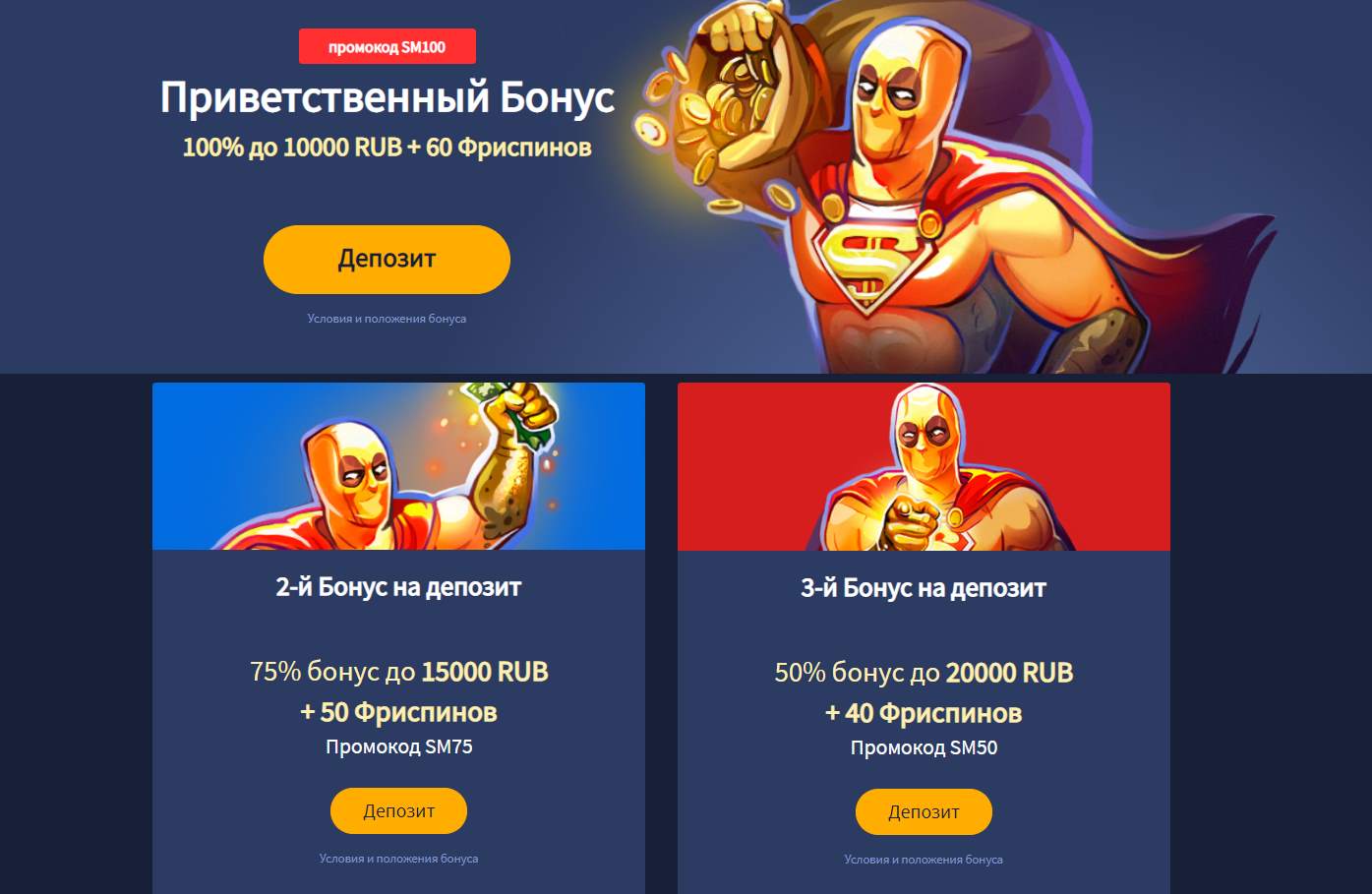
Task: Click the + 40 Фриспинов text
Action: (x=924, y=713)
